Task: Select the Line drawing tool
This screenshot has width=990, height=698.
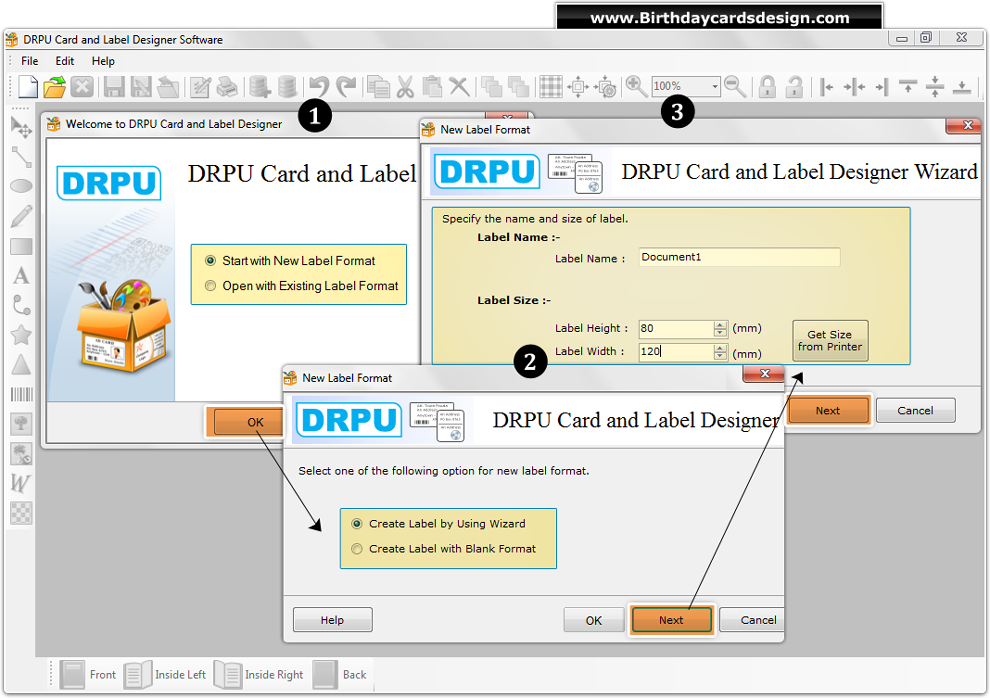Action: (x=21, y=157)
